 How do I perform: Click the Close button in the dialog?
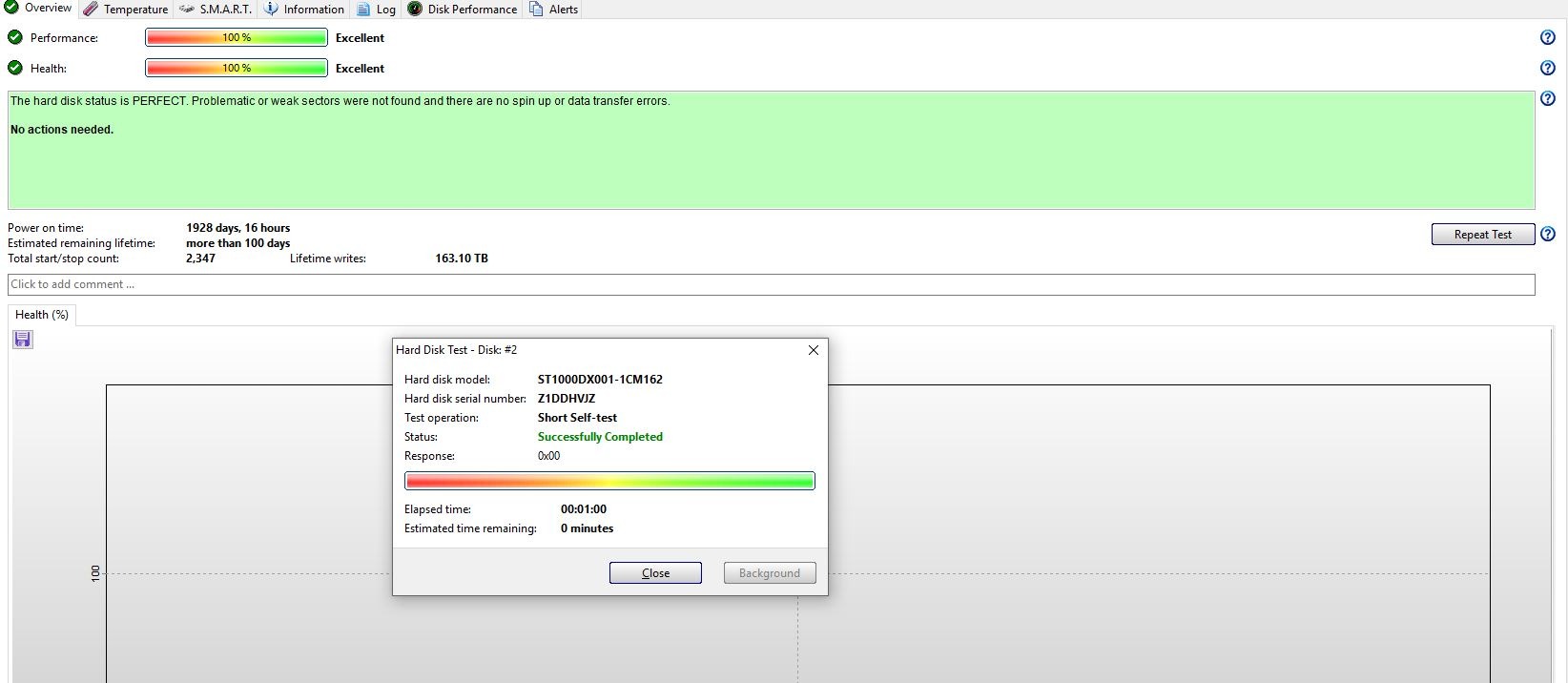click(x=655, y=573)
